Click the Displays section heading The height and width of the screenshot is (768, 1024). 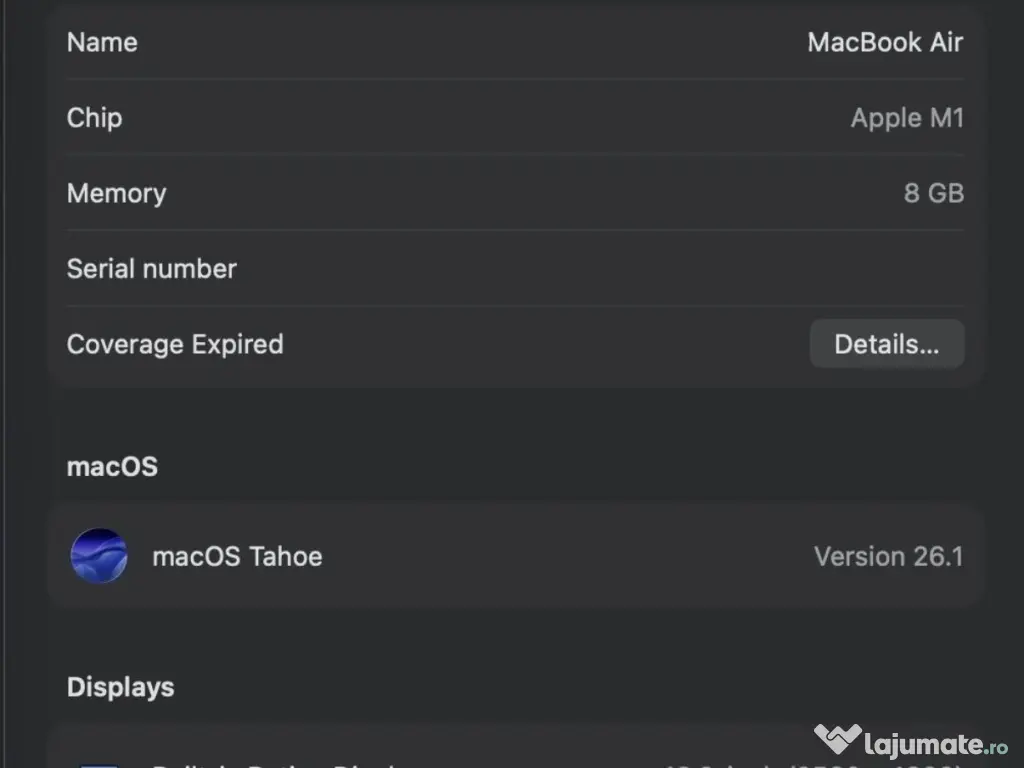coord(120,687)
